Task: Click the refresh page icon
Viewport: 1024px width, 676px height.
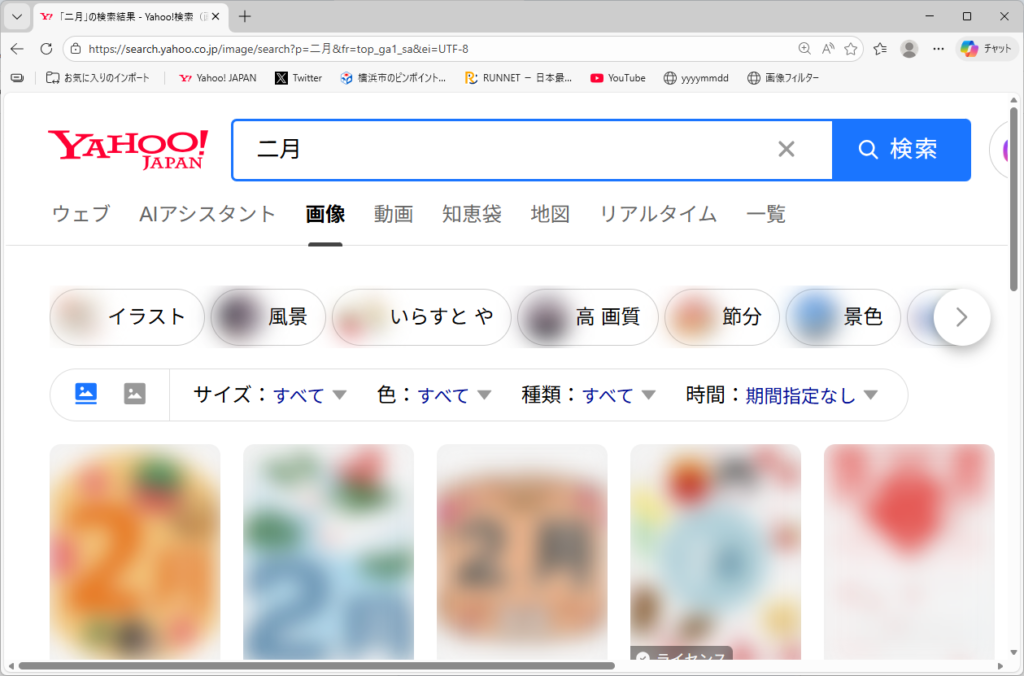Action: 46,49
